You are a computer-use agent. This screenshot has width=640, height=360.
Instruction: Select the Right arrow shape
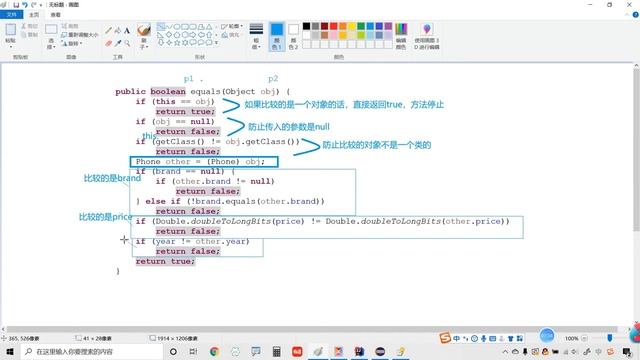(x=193, y=35)
